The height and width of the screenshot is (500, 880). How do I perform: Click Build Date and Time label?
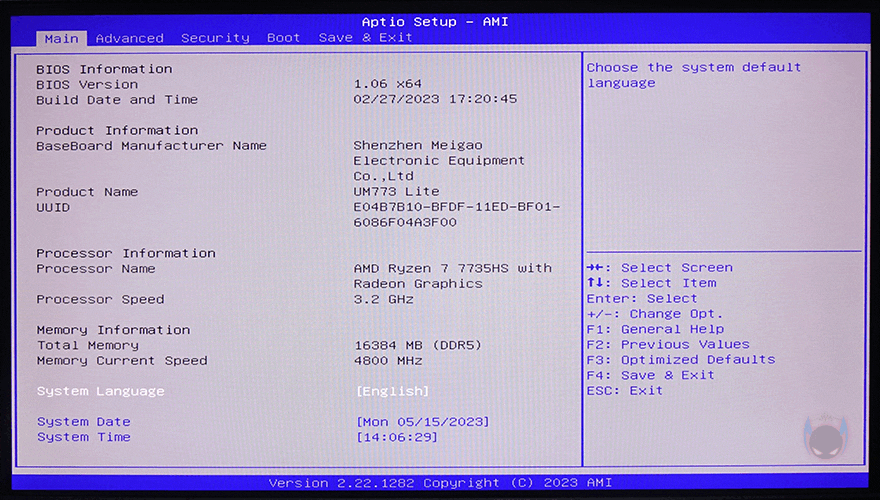click(x=117, y=99)
